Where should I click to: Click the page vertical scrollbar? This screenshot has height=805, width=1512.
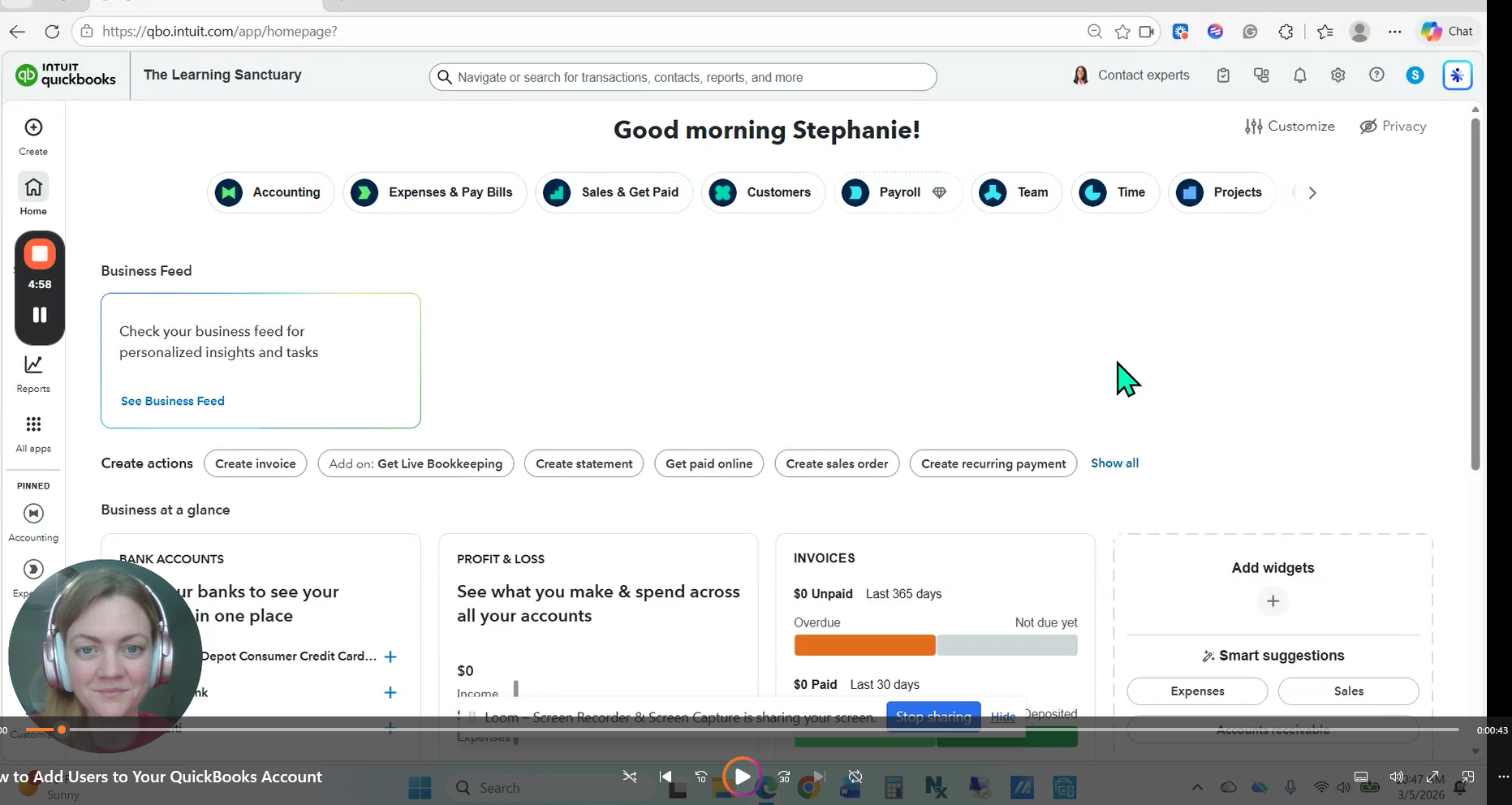[x=1475, y=293]
